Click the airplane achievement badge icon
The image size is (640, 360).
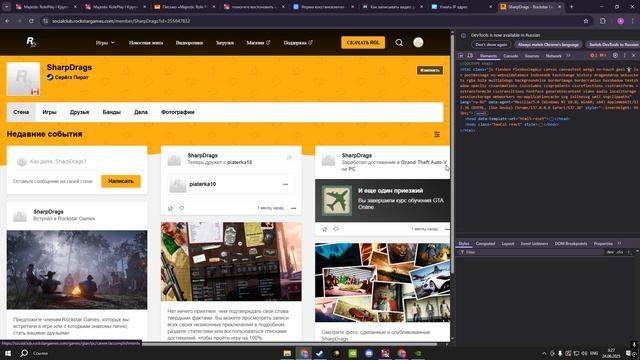336,201
